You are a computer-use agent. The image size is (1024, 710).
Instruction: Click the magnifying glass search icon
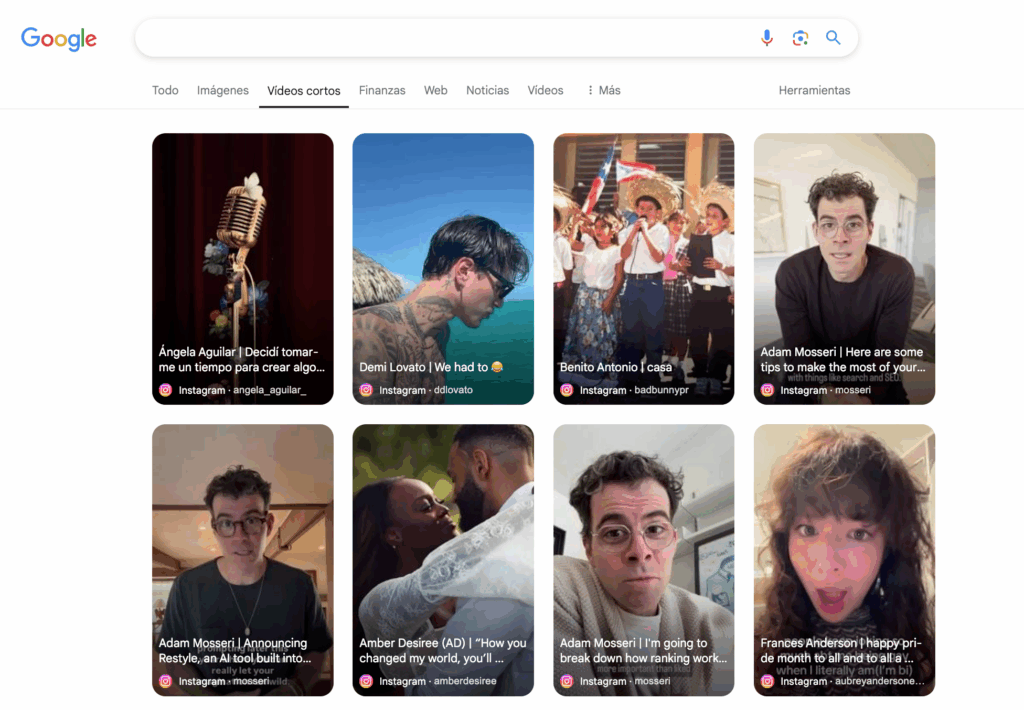point(833,38)
